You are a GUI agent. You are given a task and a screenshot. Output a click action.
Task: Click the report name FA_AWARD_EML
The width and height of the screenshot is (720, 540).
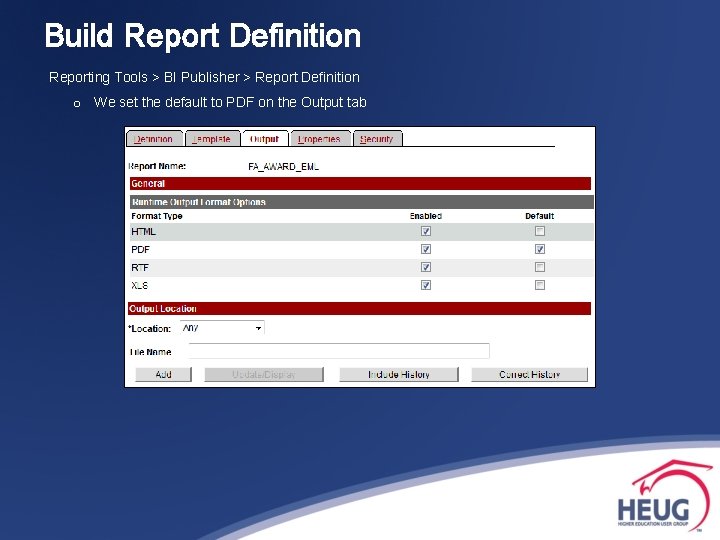tap(283, 167)
